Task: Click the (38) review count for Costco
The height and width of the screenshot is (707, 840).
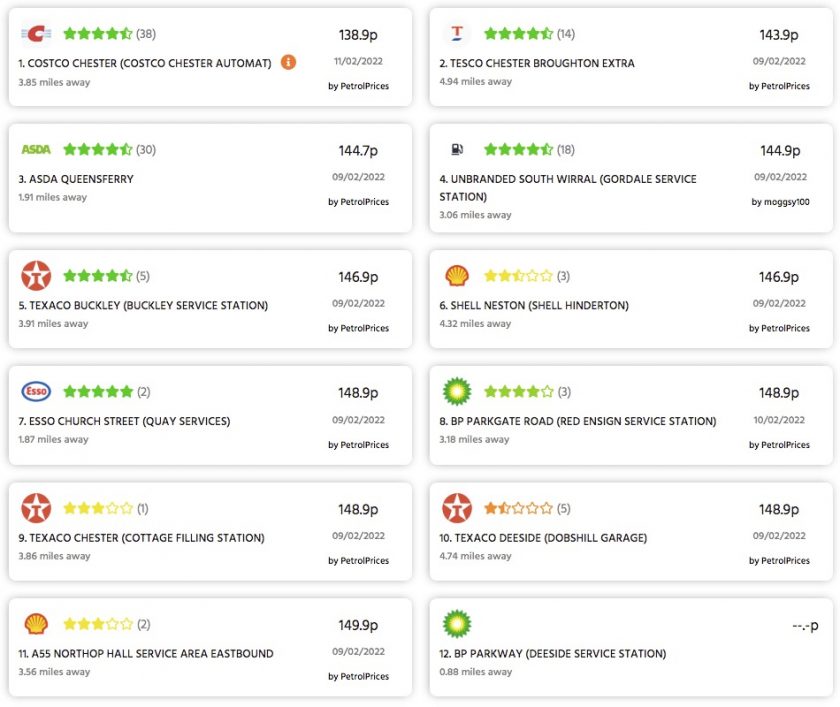Action: pyautogui.click(x=146, y=34)
